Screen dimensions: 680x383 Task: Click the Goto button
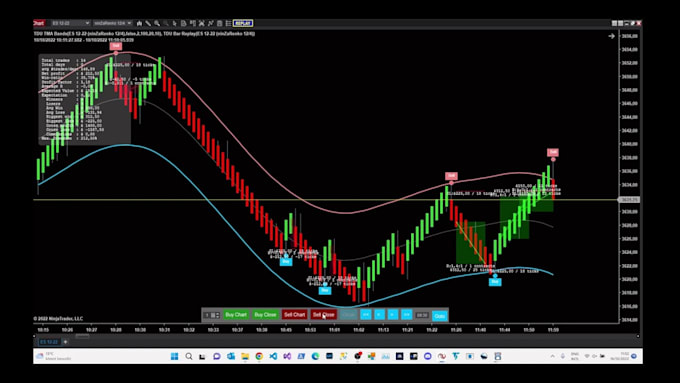click(439, 316)
